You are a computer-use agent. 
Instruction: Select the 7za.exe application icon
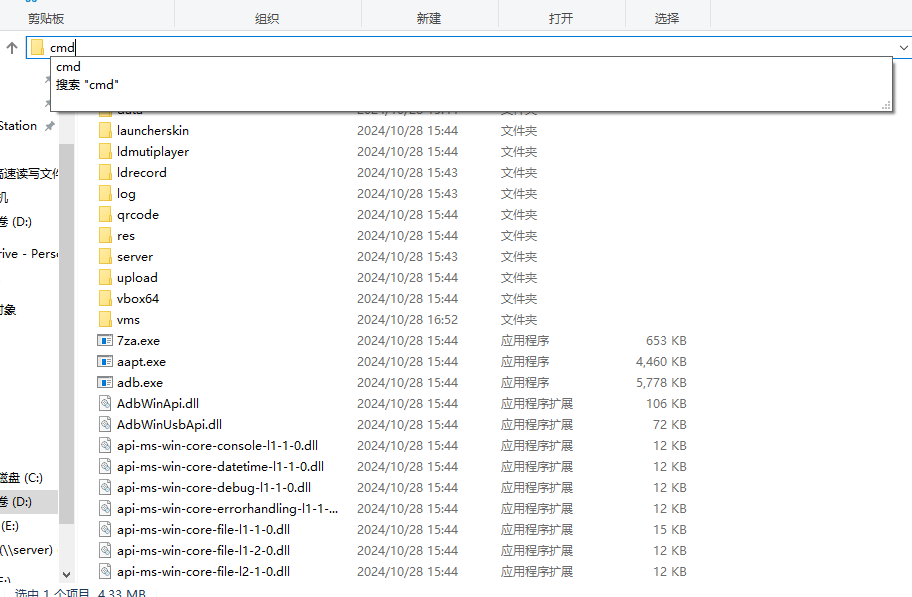click(105, 341)
